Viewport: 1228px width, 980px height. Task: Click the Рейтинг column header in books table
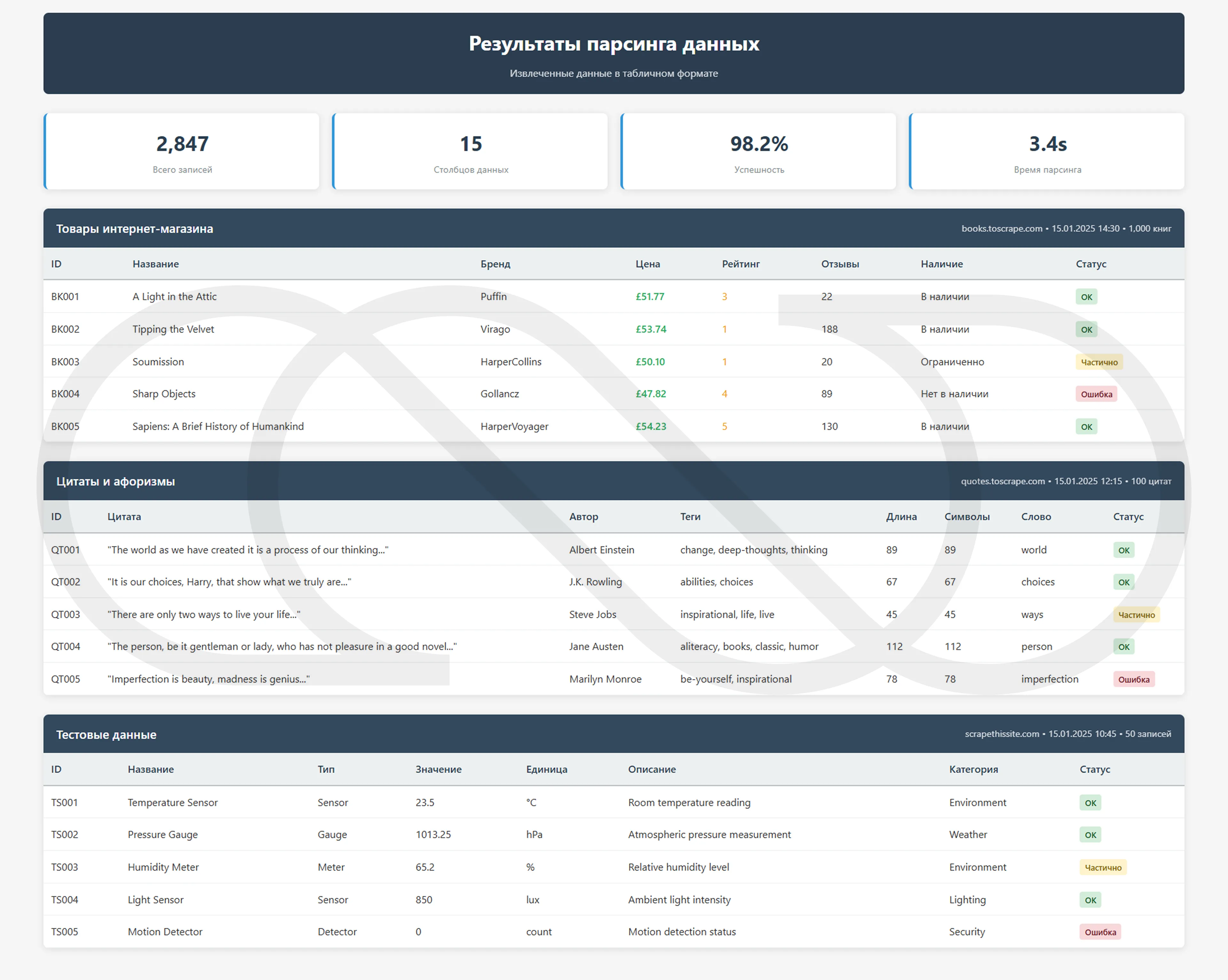[x=740, y=264]
